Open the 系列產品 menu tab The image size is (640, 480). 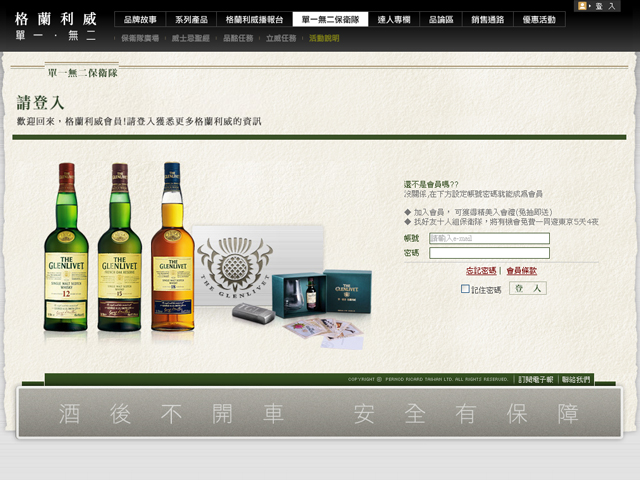(x=191, y=19)
